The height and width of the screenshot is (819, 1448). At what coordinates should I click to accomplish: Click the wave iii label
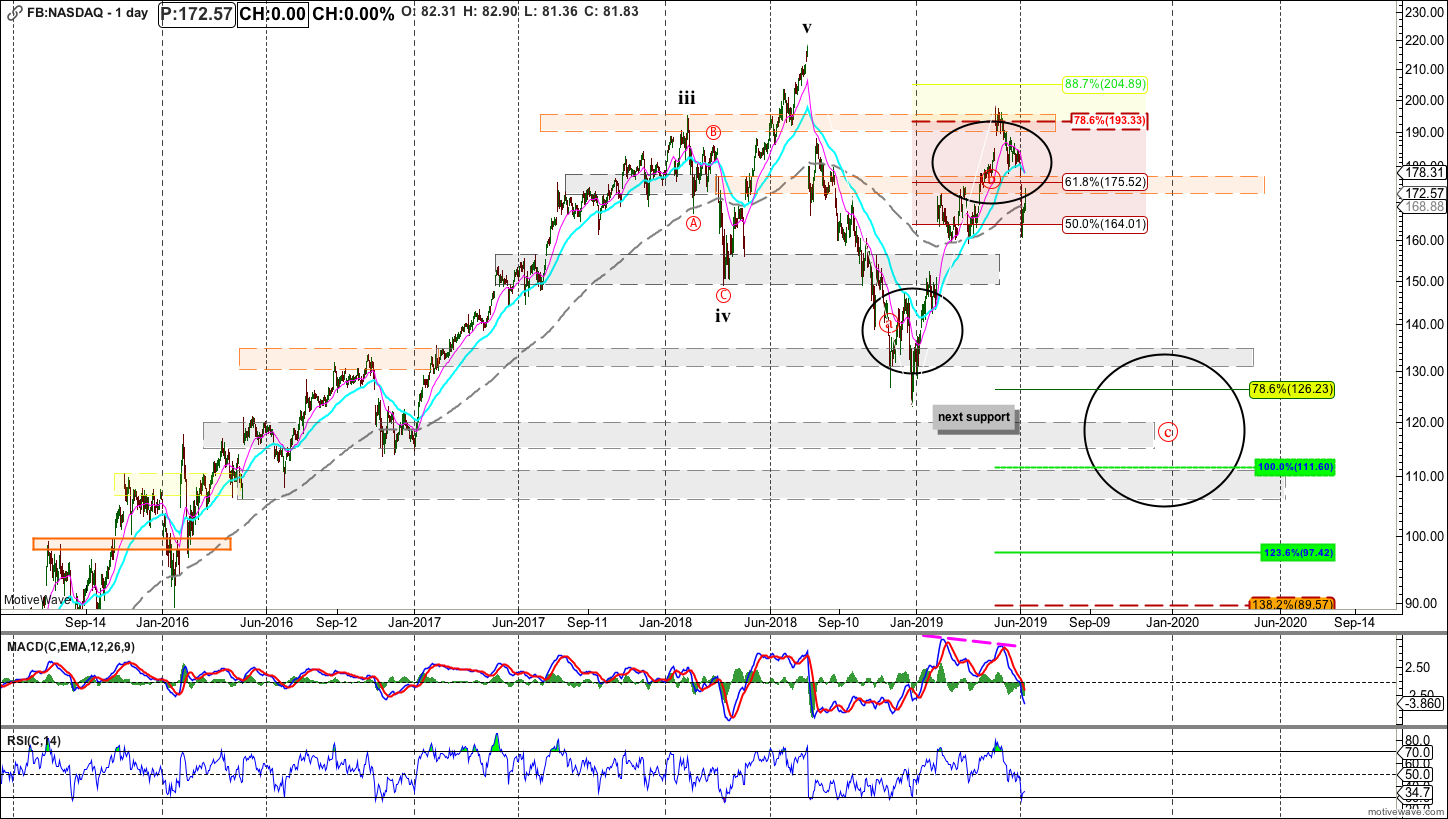pos(687,98)
